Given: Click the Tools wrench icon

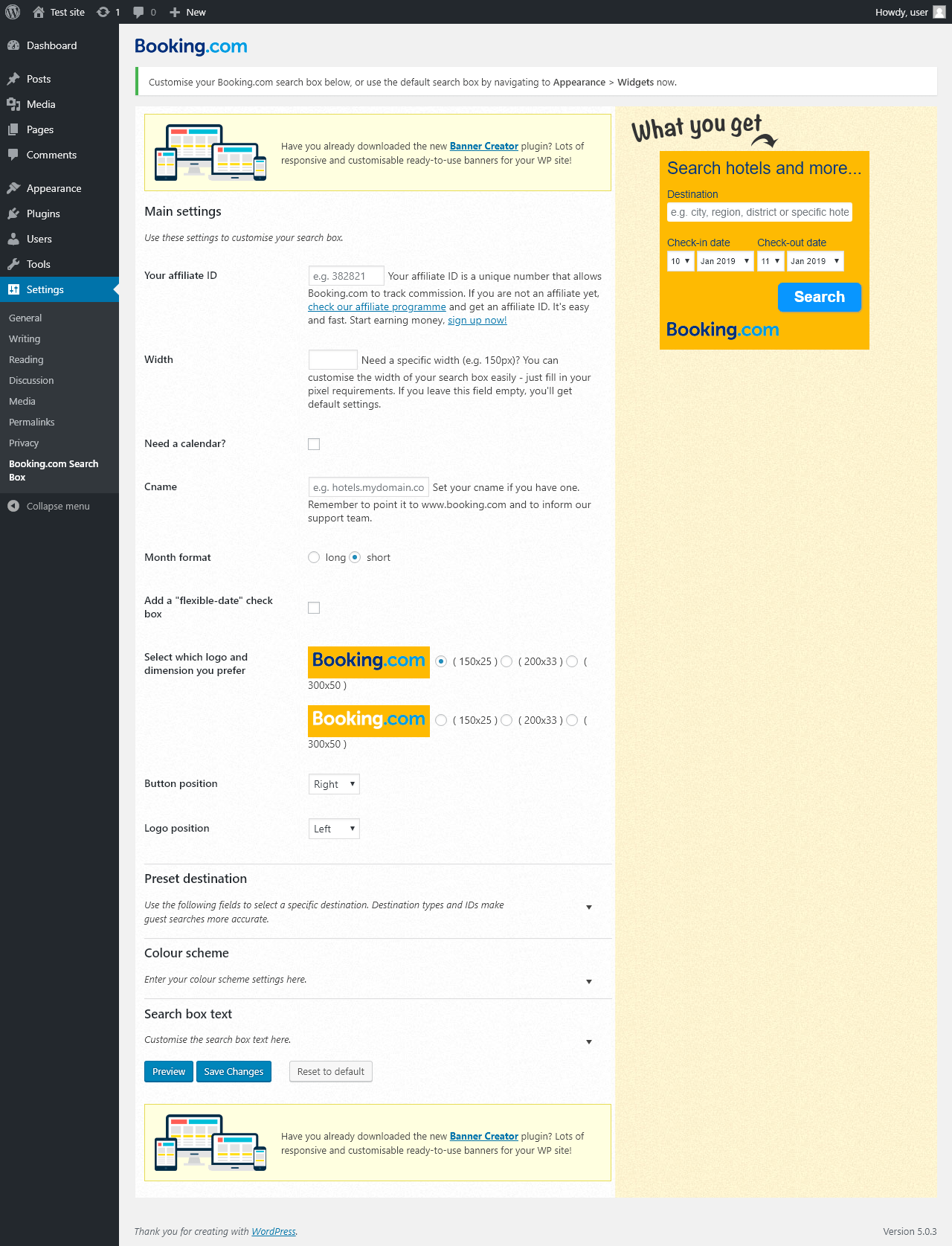Looking at the screenshot, I should click(13, 264).
